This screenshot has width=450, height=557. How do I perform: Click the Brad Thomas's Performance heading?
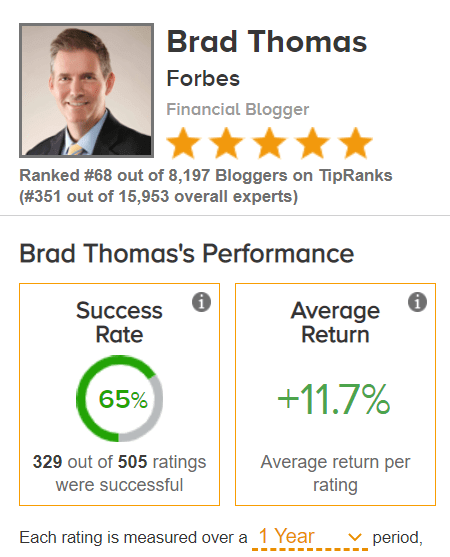(x=186, y=254)
